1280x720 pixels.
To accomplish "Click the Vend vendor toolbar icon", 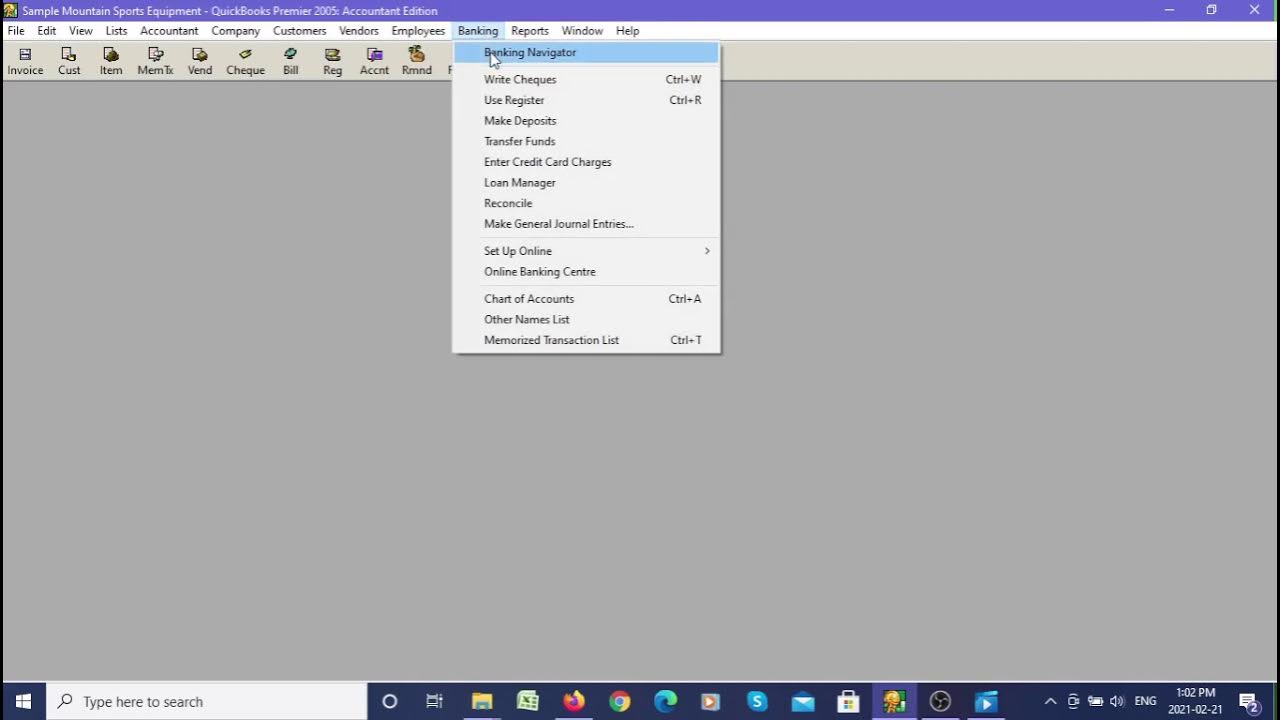I will coord(200,61).
